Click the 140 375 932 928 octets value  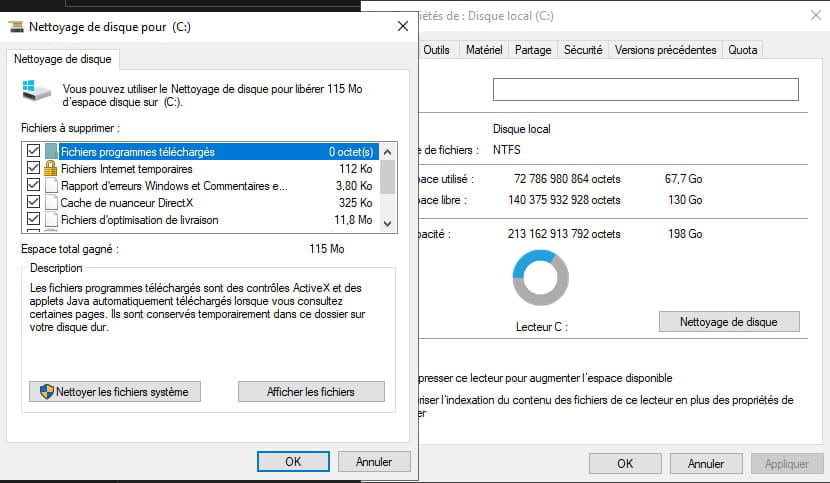564,200
